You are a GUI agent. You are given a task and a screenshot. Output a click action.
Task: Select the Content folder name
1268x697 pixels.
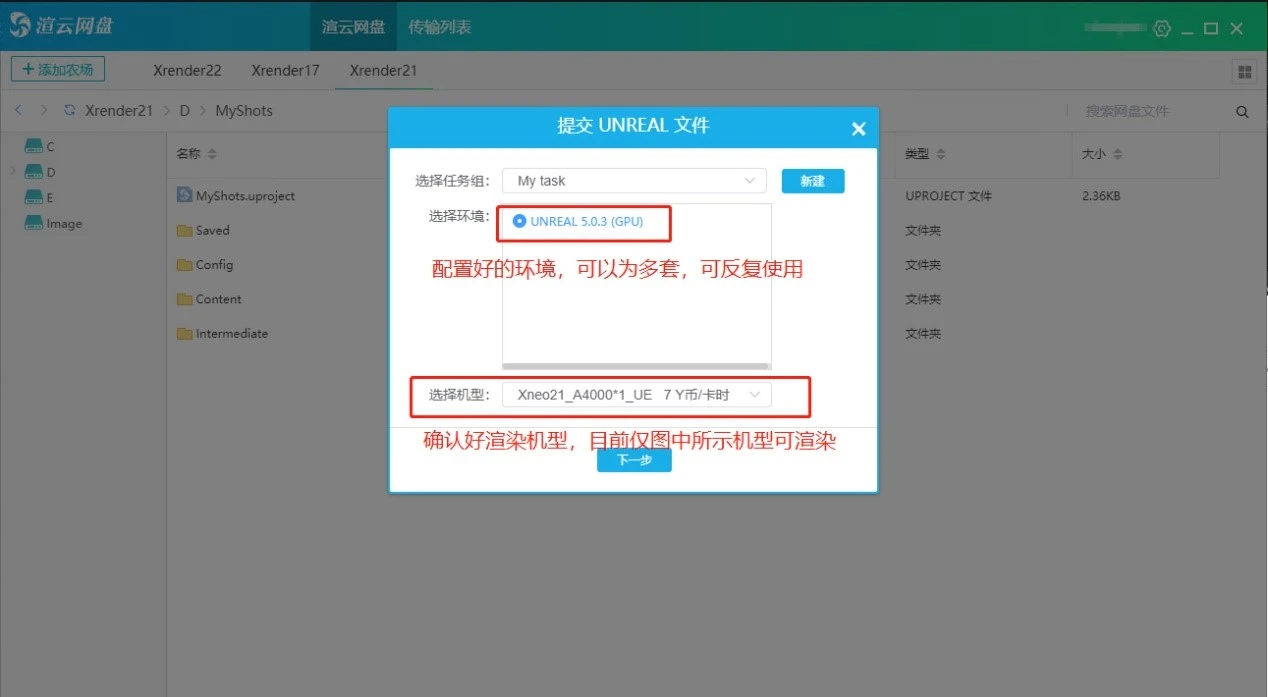click(219, 299)
